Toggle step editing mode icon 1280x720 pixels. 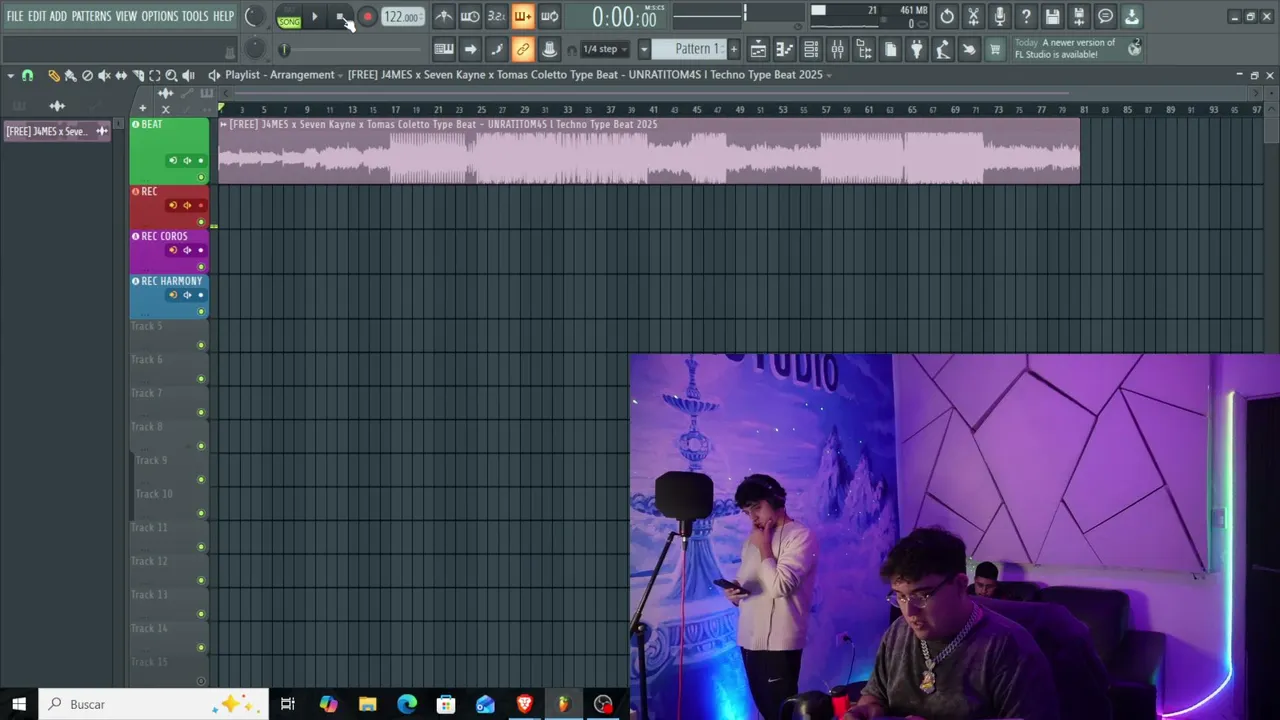[496, 49]
